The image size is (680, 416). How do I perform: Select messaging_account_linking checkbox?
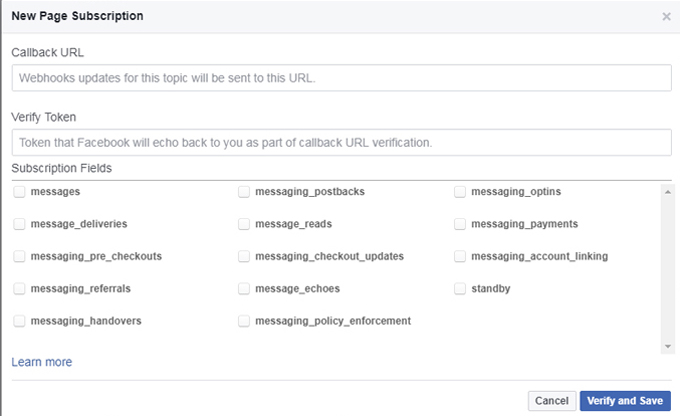pos(460,256)
